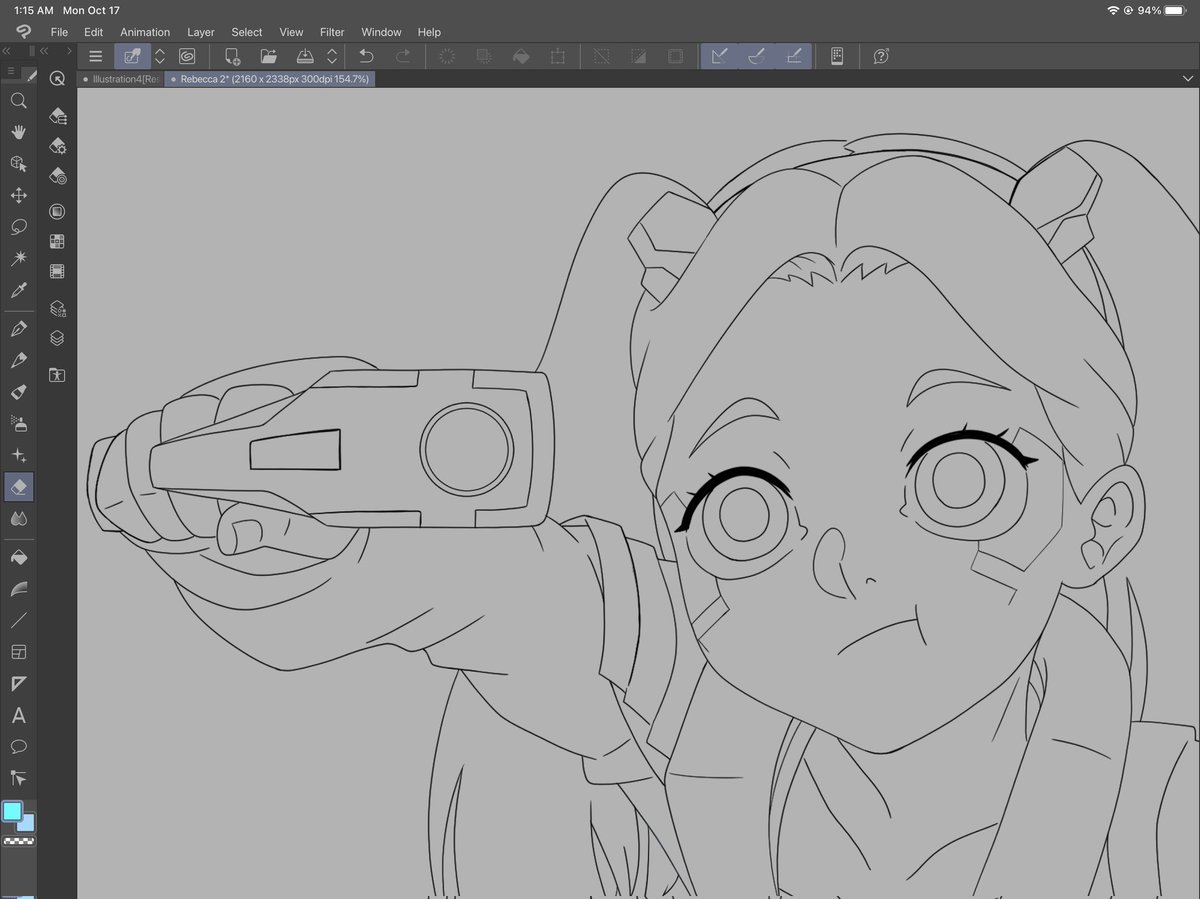Open the Help menu

tap(429, 32)
